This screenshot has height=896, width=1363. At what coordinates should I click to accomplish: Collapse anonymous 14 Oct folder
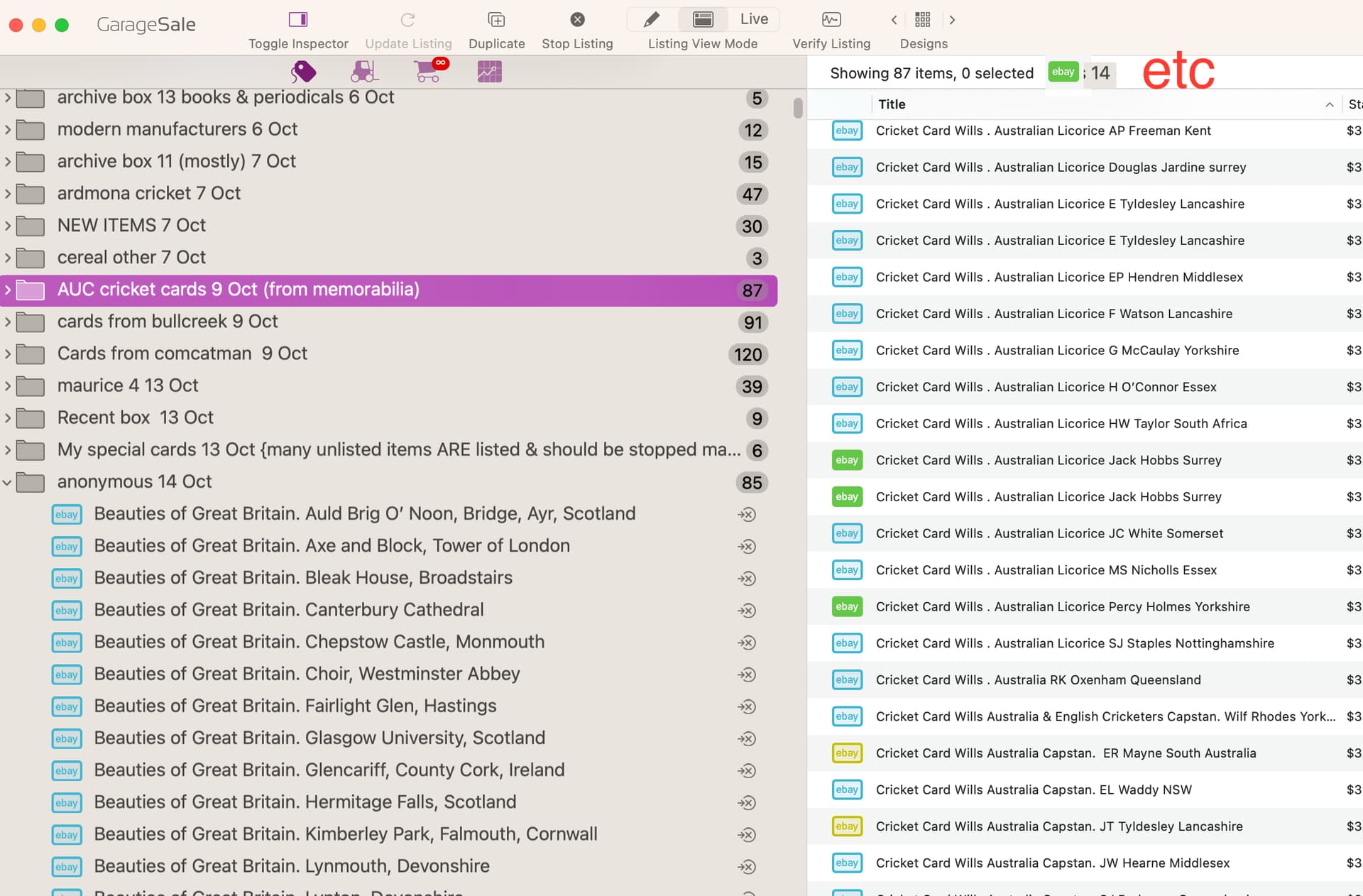(7, 482)
